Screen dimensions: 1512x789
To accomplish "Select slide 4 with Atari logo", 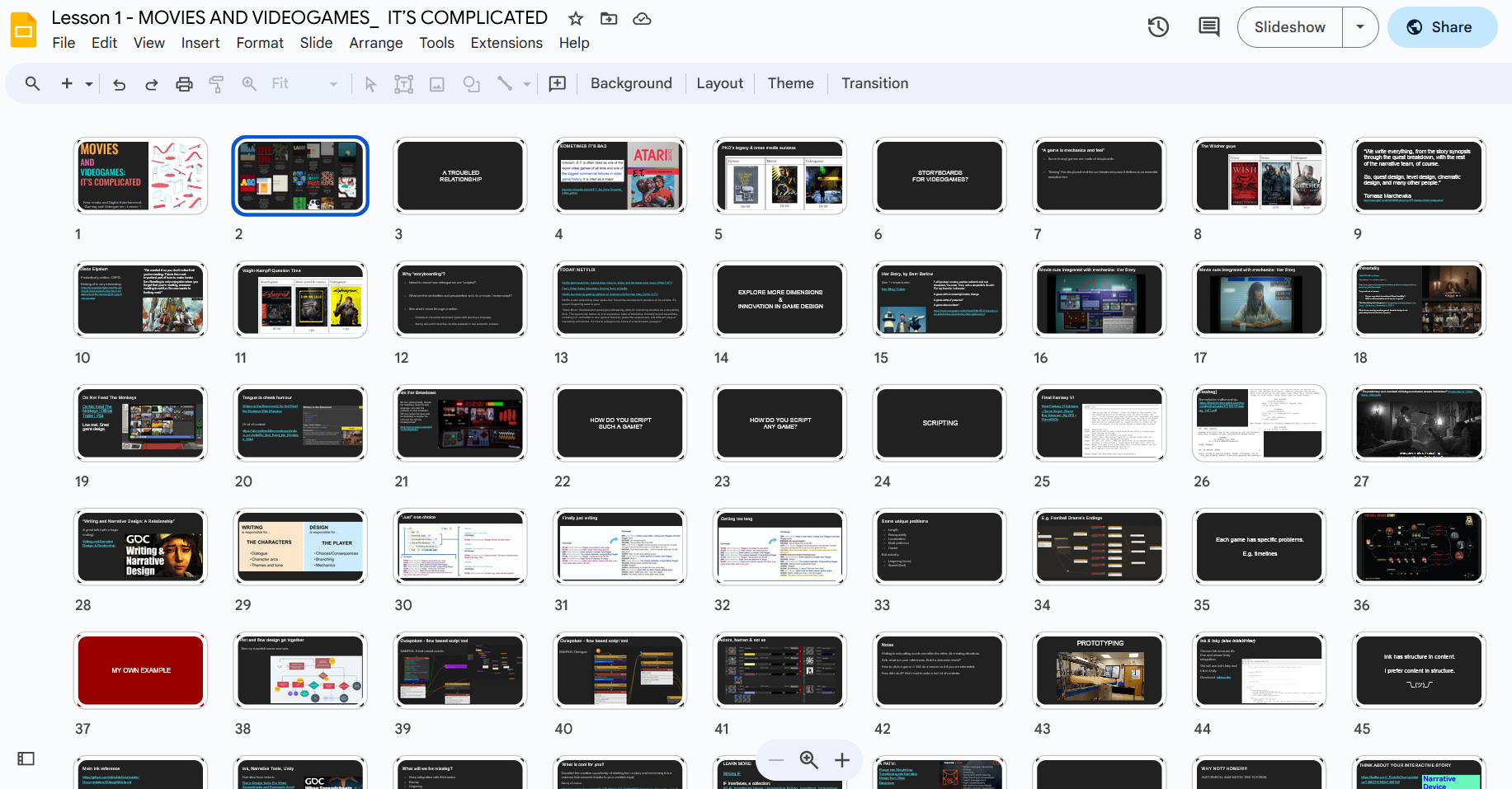I will click(x=620, y=176).
